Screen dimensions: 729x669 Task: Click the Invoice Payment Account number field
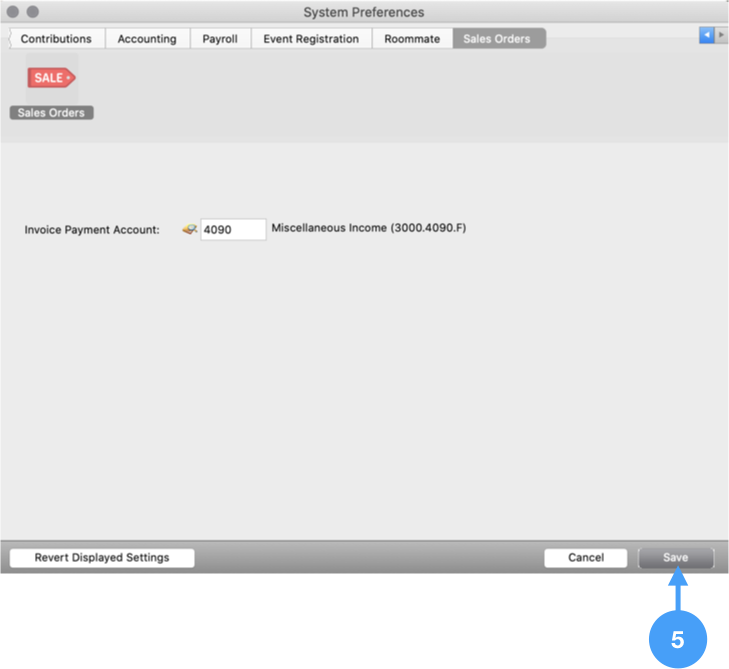233,230
